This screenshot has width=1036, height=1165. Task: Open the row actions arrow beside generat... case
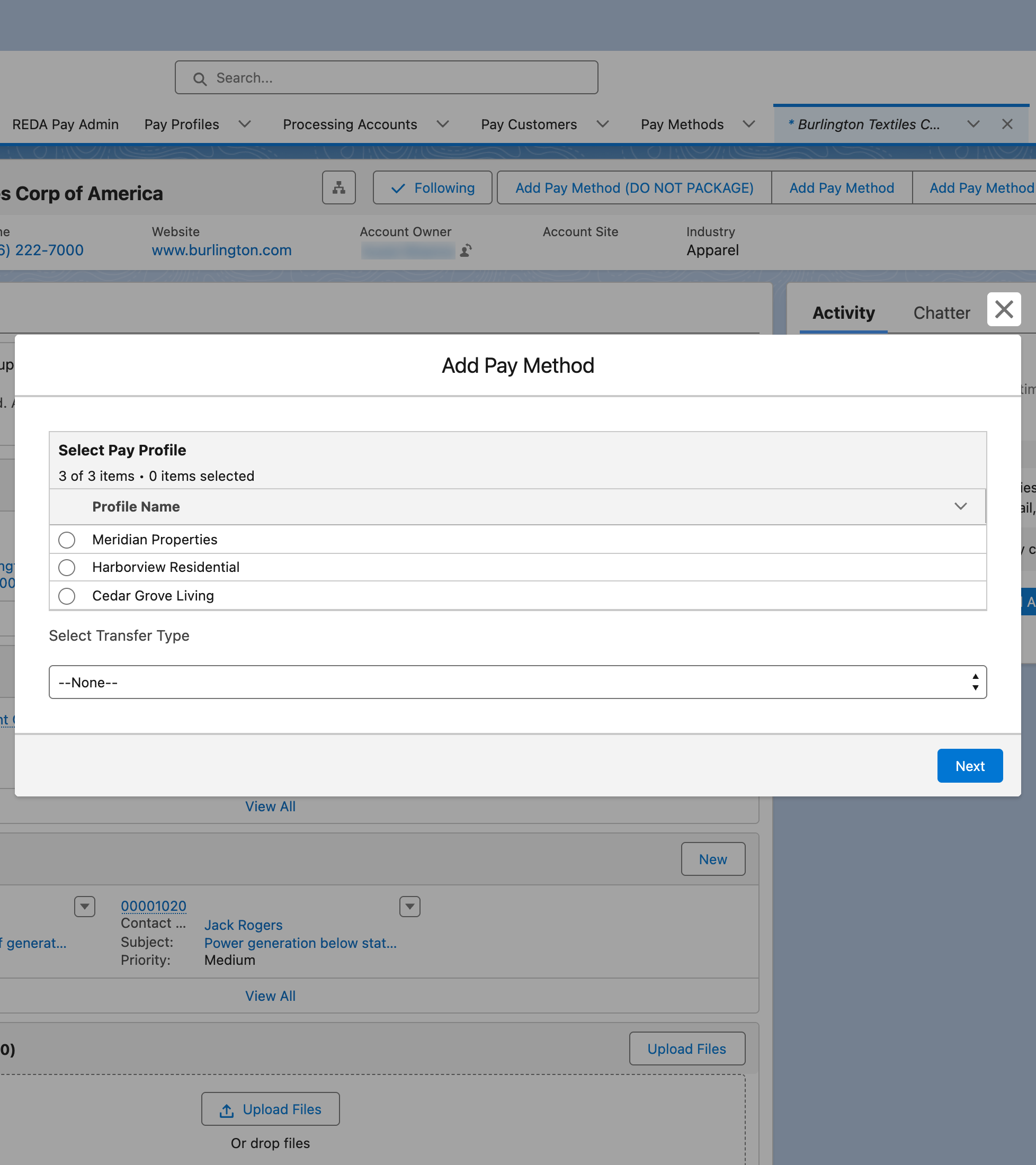point(85,906)
